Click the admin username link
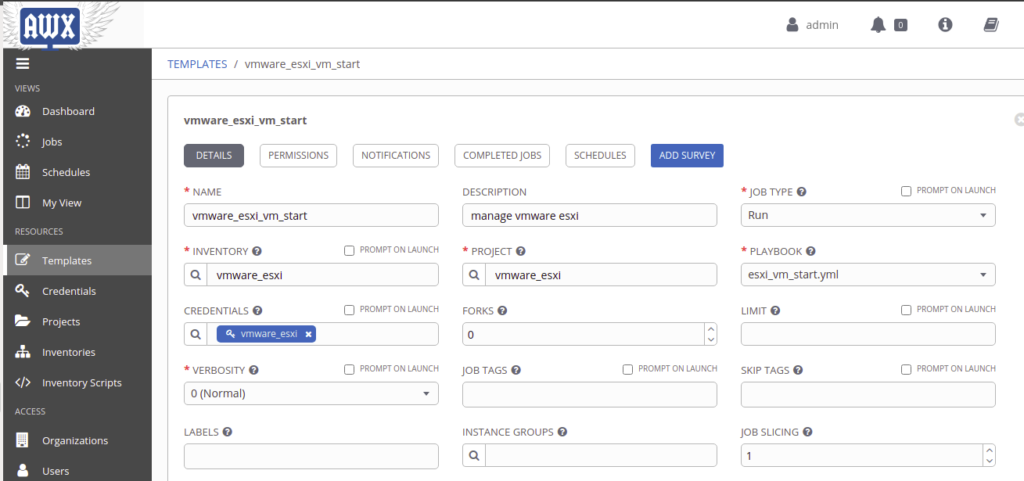 tap(822, 25)
